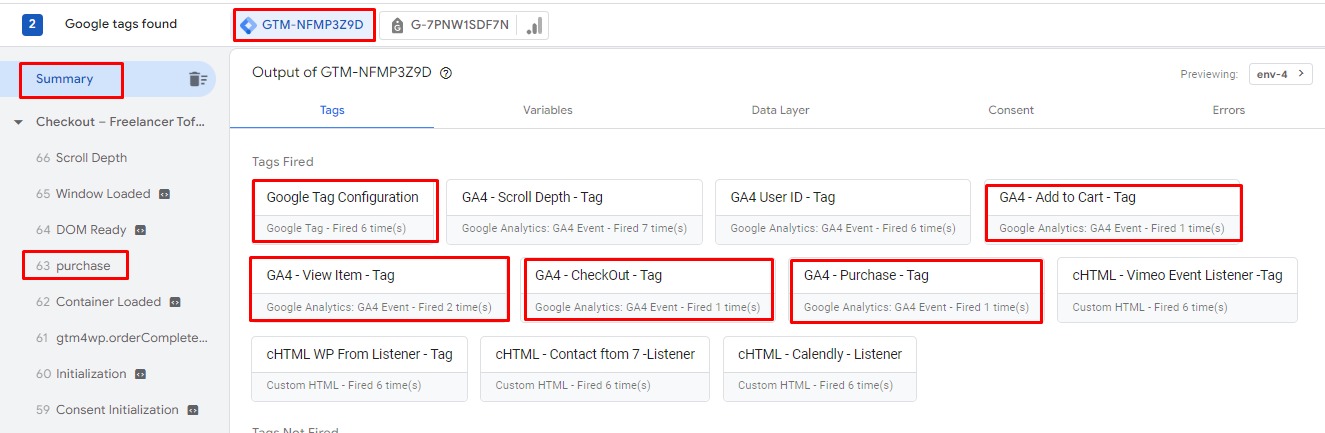Viewport: 1325px width, 433px height.
Task: Click the bar chart icon beside G-7PNW1SDF7N
Action: [x=535, y=26]
